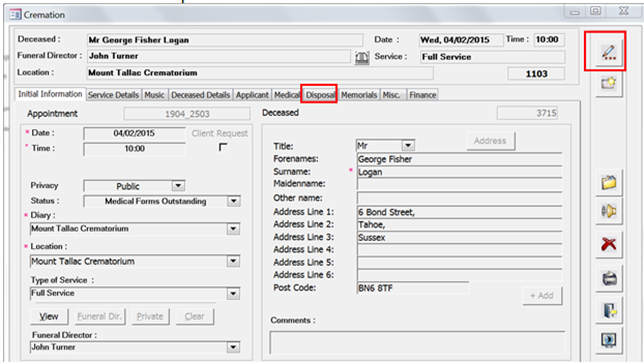Click the speaker sound icon in sidebar
Viewport: 644px width, 364px height.
[x=609, y=211]
